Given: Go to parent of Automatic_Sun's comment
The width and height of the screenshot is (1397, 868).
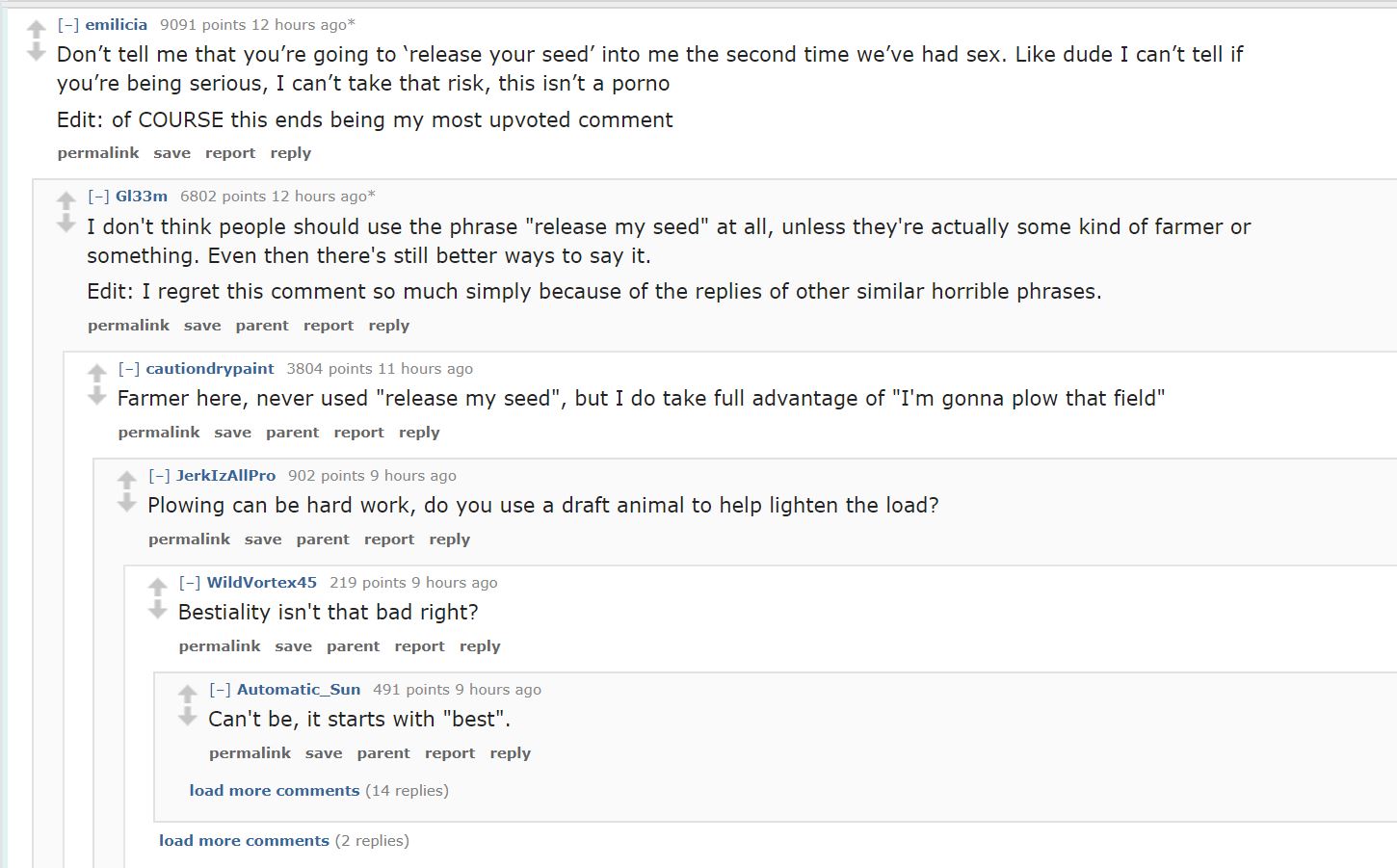Looking at the screenshot, I should pos(383,753).
